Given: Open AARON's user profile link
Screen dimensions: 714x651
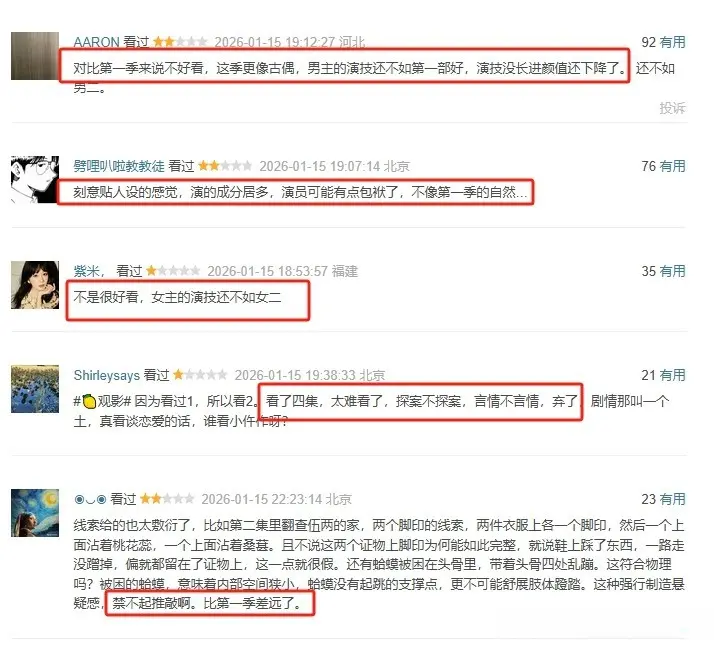Looking at the screenshot, I should 96,42.
